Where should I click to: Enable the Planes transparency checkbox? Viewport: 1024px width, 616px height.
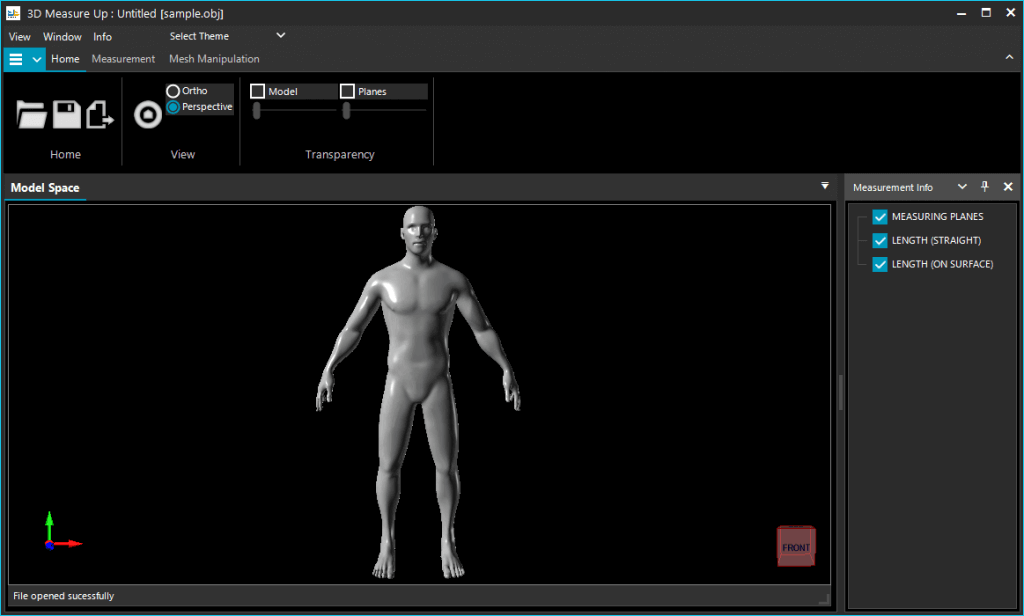pyautogui.click(x=348, y=90)
